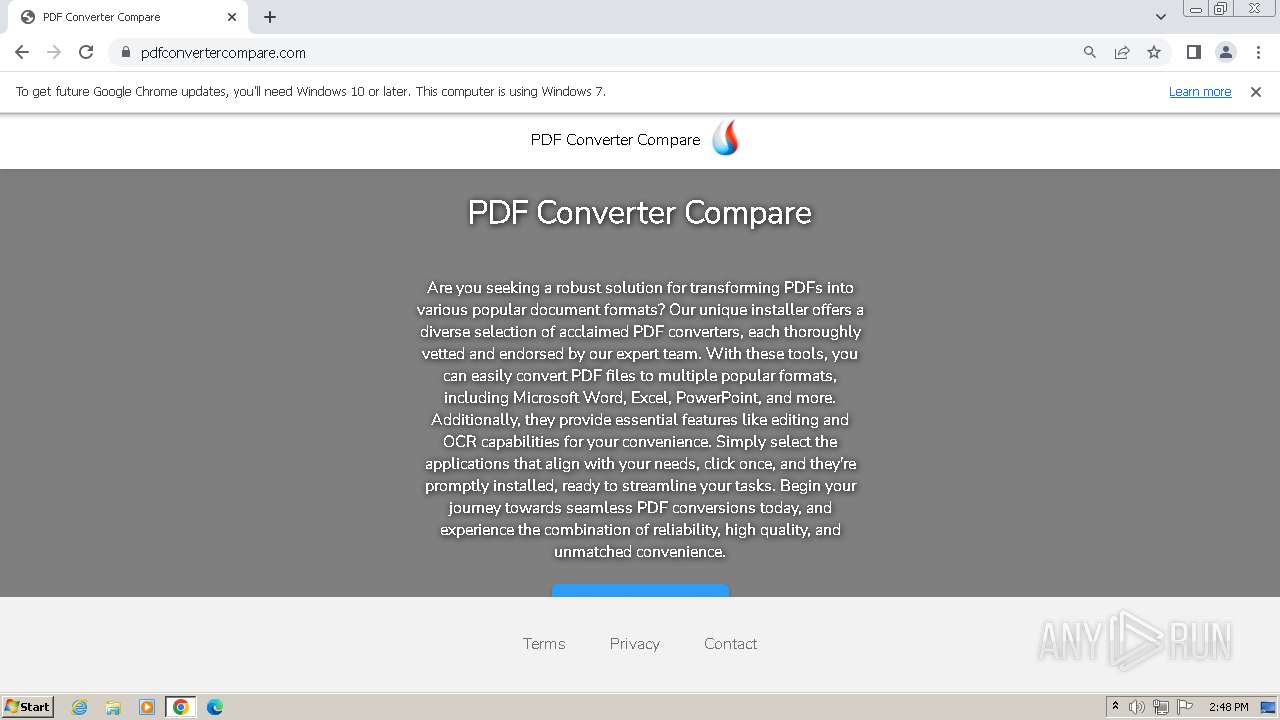The width and height of the screenshot is (1280, 720).
Task: Open the Learn more link
Action: [1200, 91]
